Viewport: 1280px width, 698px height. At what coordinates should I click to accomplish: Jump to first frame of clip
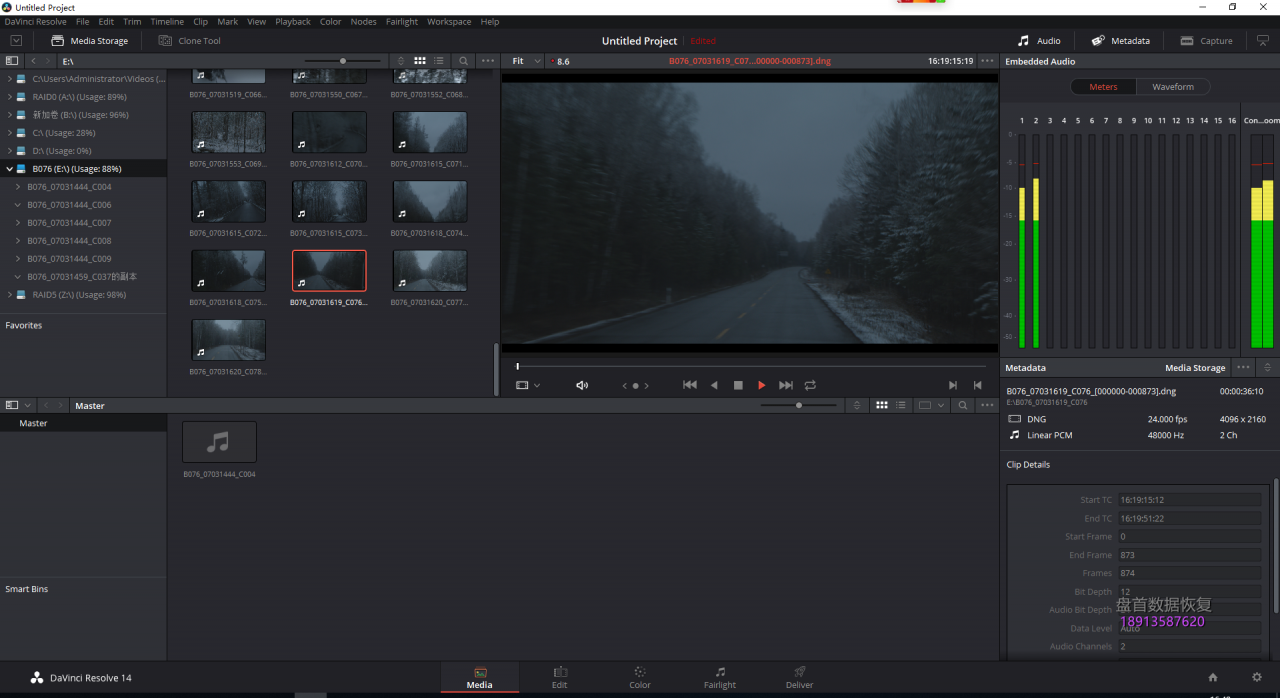tap(689, 385)
